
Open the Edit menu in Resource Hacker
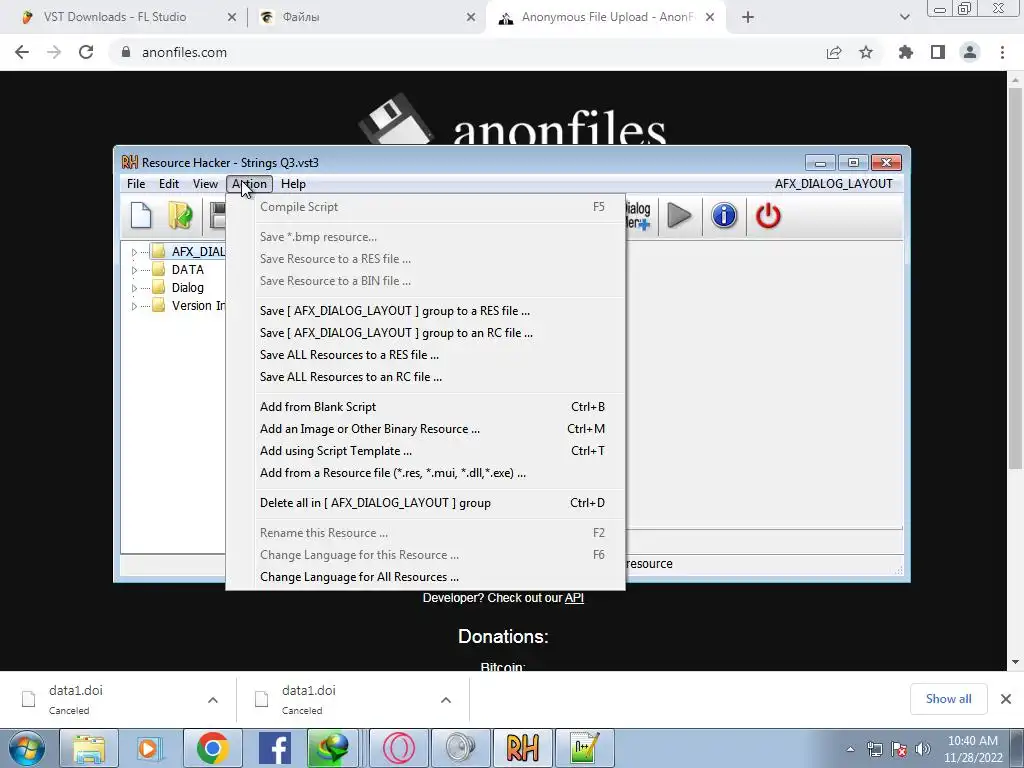tap(168, 184)
